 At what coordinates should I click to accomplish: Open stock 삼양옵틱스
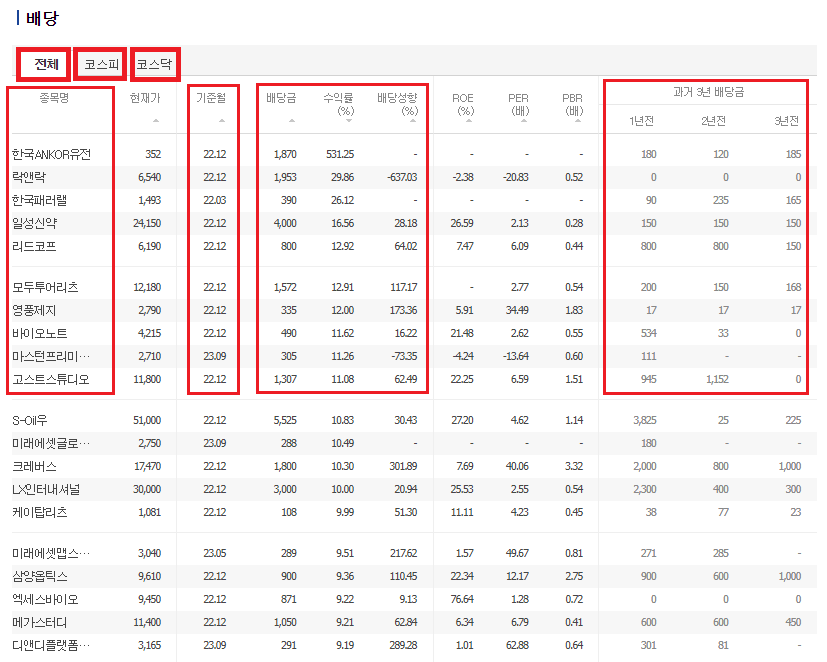(40, 576)
